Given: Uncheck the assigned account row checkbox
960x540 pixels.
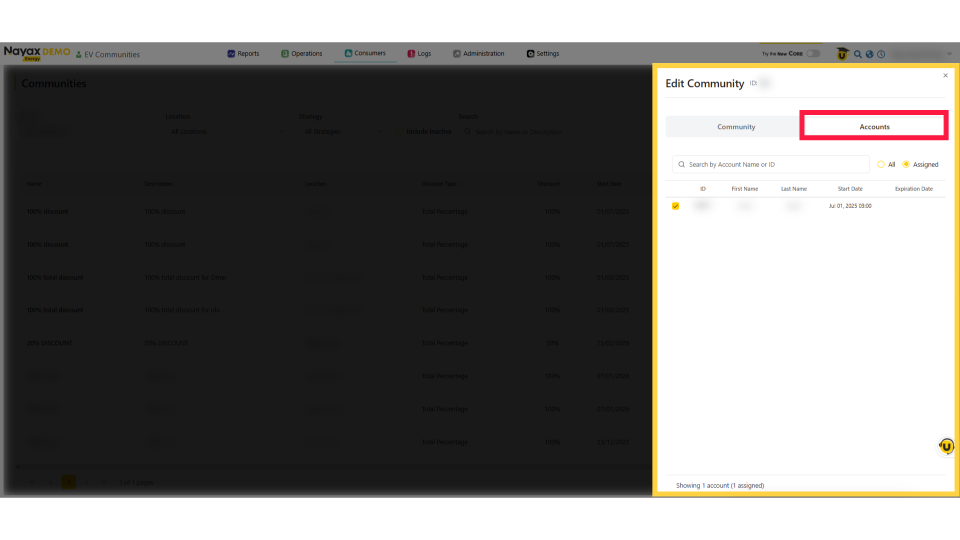Looking at the screenshot, I should tap(676, 206).
